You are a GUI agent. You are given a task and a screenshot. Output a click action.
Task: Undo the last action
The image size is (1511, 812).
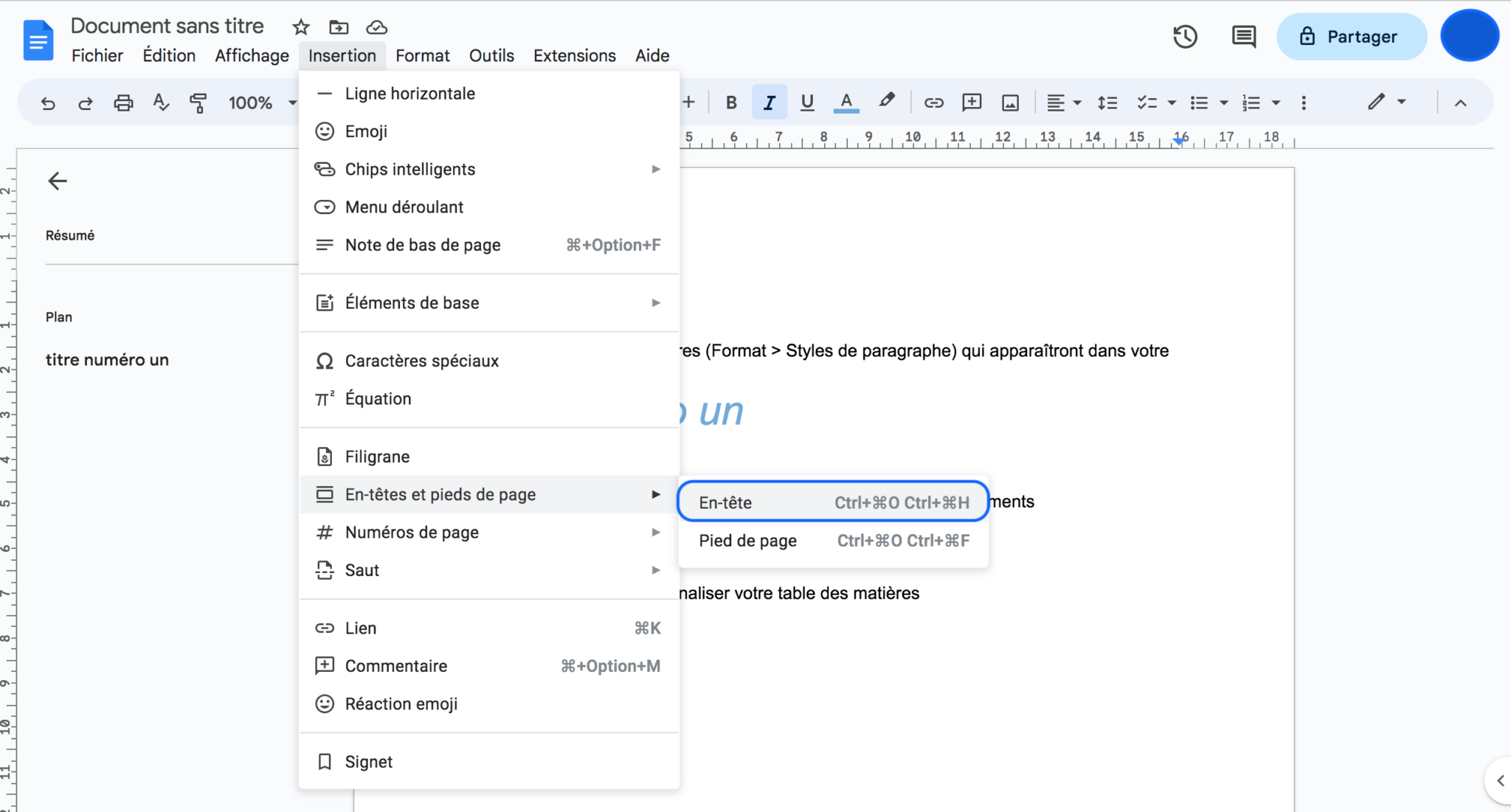pos(47,103)
